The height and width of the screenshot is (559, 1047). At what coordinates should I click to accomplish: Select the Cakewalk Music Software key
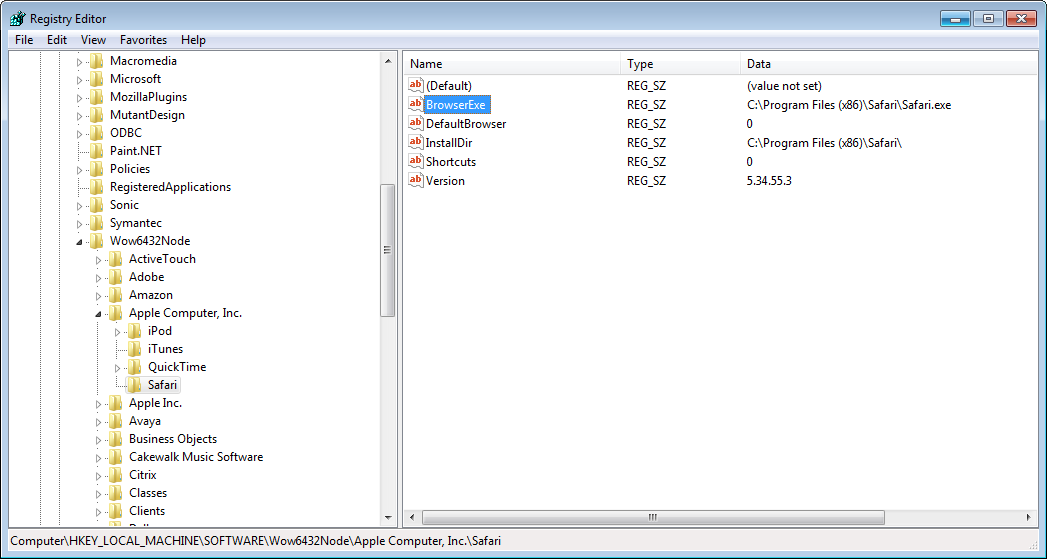point(195,457)
